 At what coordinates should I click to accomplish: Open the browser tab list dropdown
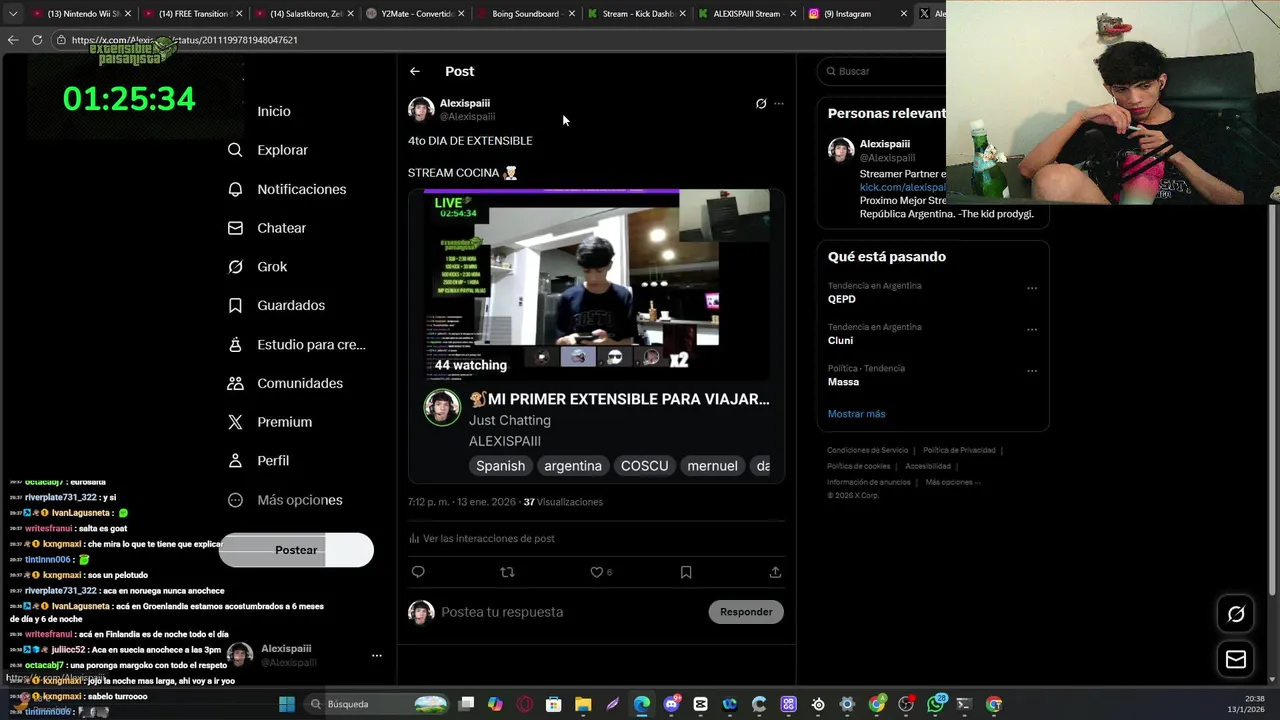pyautogui.click(x=13, y=14)
